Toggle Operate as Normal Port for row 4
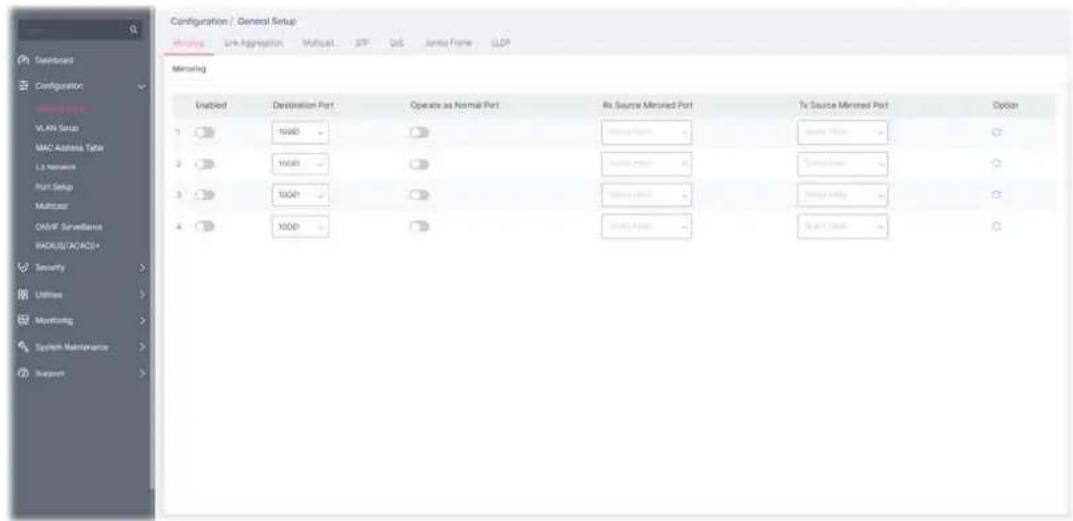Viewport: 1073px width, 521px height. tap(419, 227)
